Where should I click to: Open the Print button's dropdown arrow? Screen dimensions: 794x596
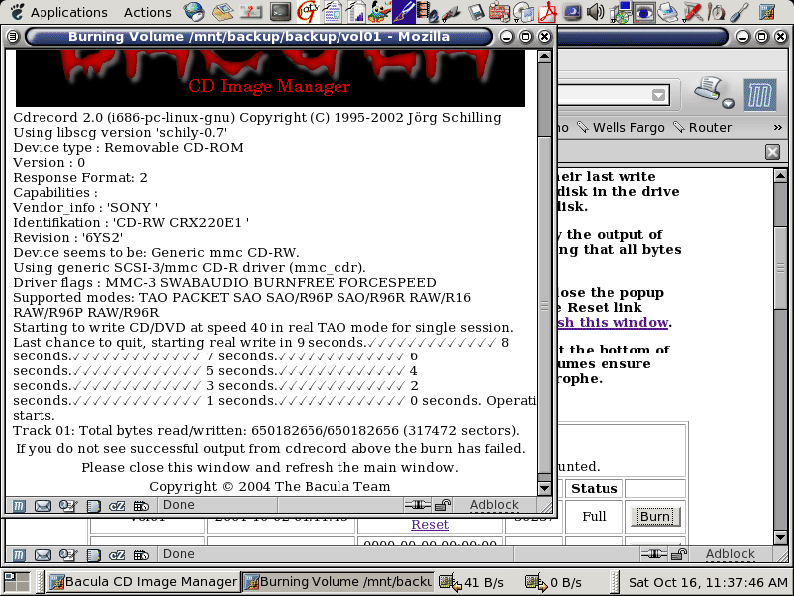[x=729, y=103]
